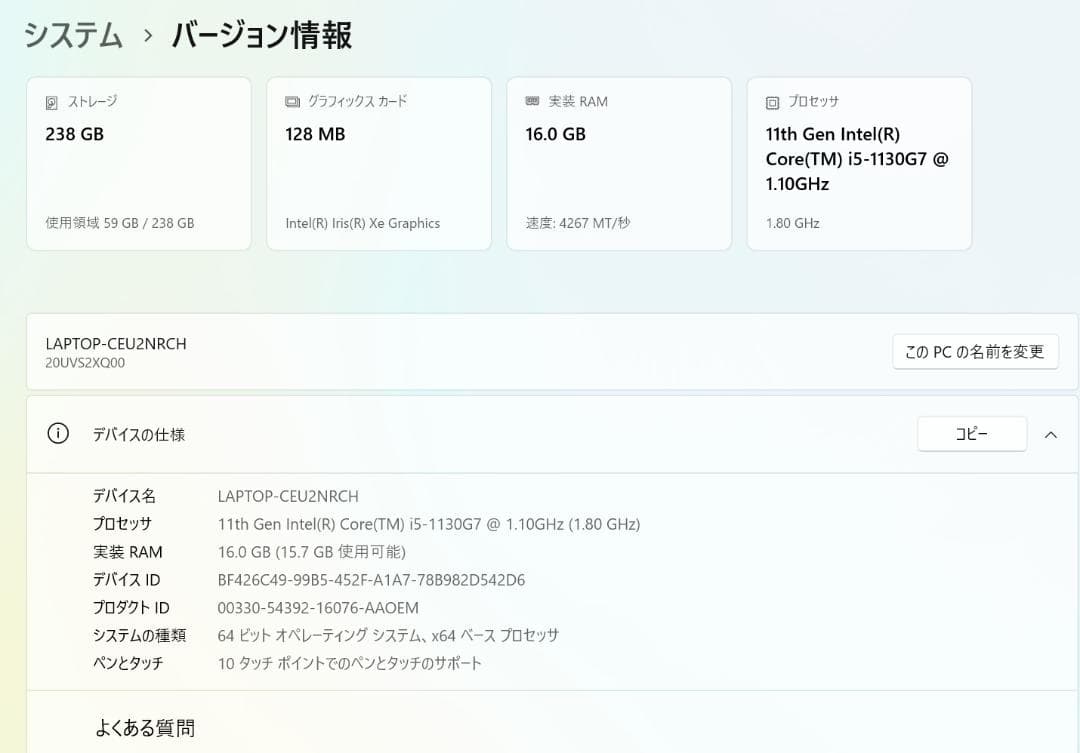Image resolution: width=1080 pixels, height=753 pixels.
Task: Select the RAM card showing 16.0 GB
Action: [619, 163]
